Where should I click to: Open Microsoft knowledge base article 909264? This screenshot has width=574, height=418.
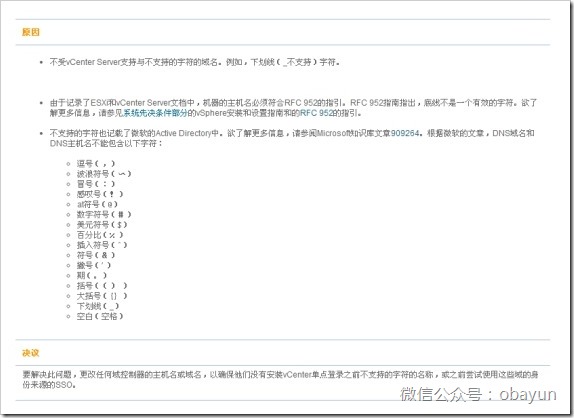[405, 133]
